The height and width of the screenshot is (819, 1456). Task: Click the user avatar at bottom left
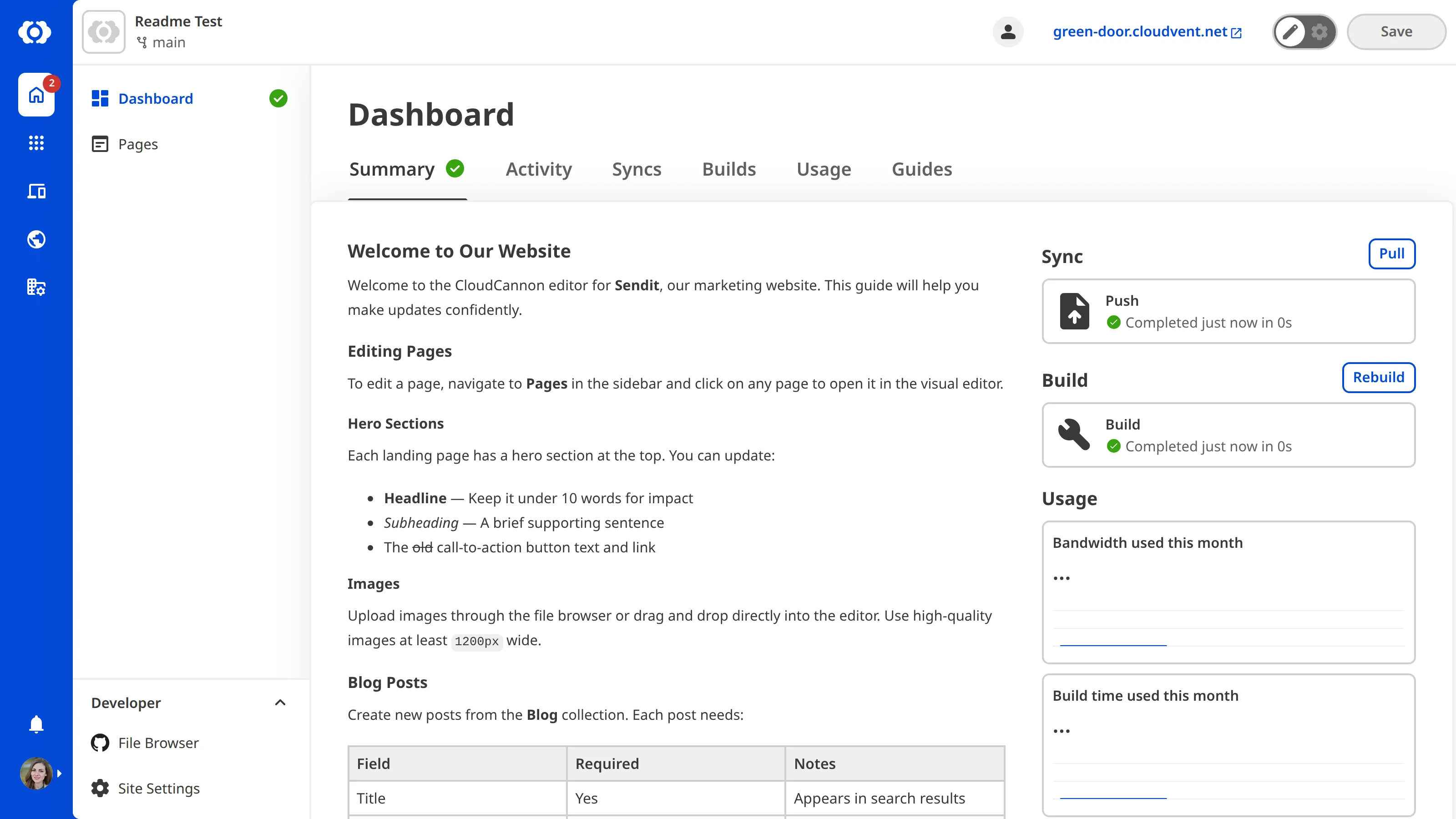(x=36, y=773)
